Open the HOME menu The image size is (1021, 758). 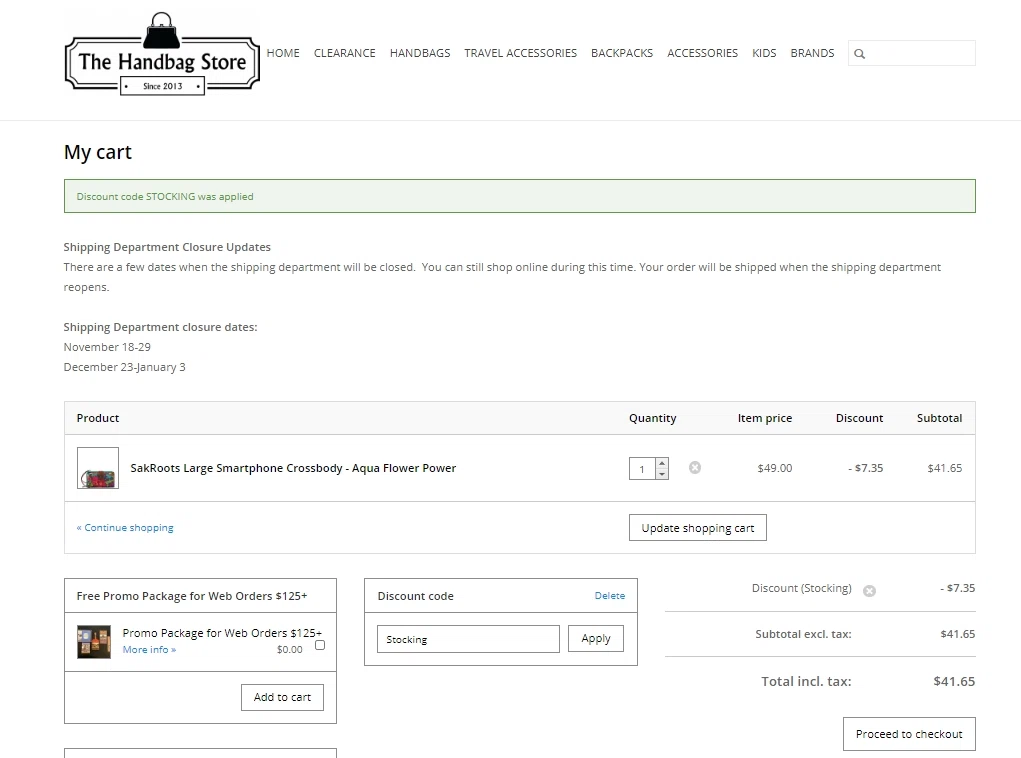(x=283, y=53)
